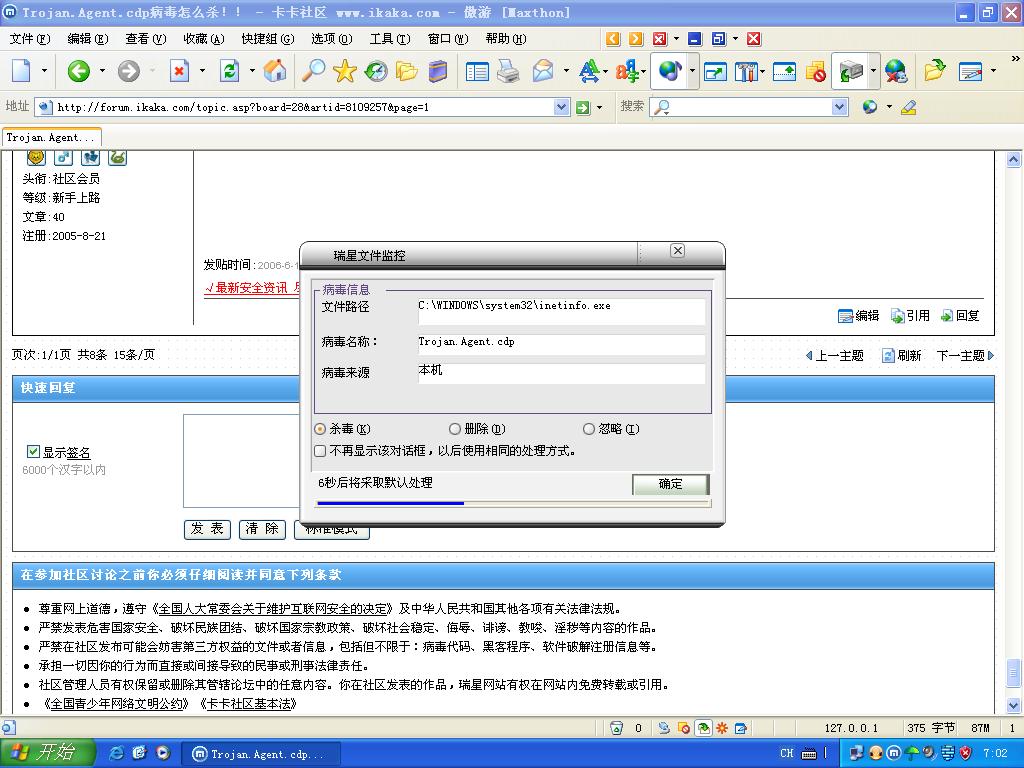Click the new blank page icon

click(x=21, y=71)
